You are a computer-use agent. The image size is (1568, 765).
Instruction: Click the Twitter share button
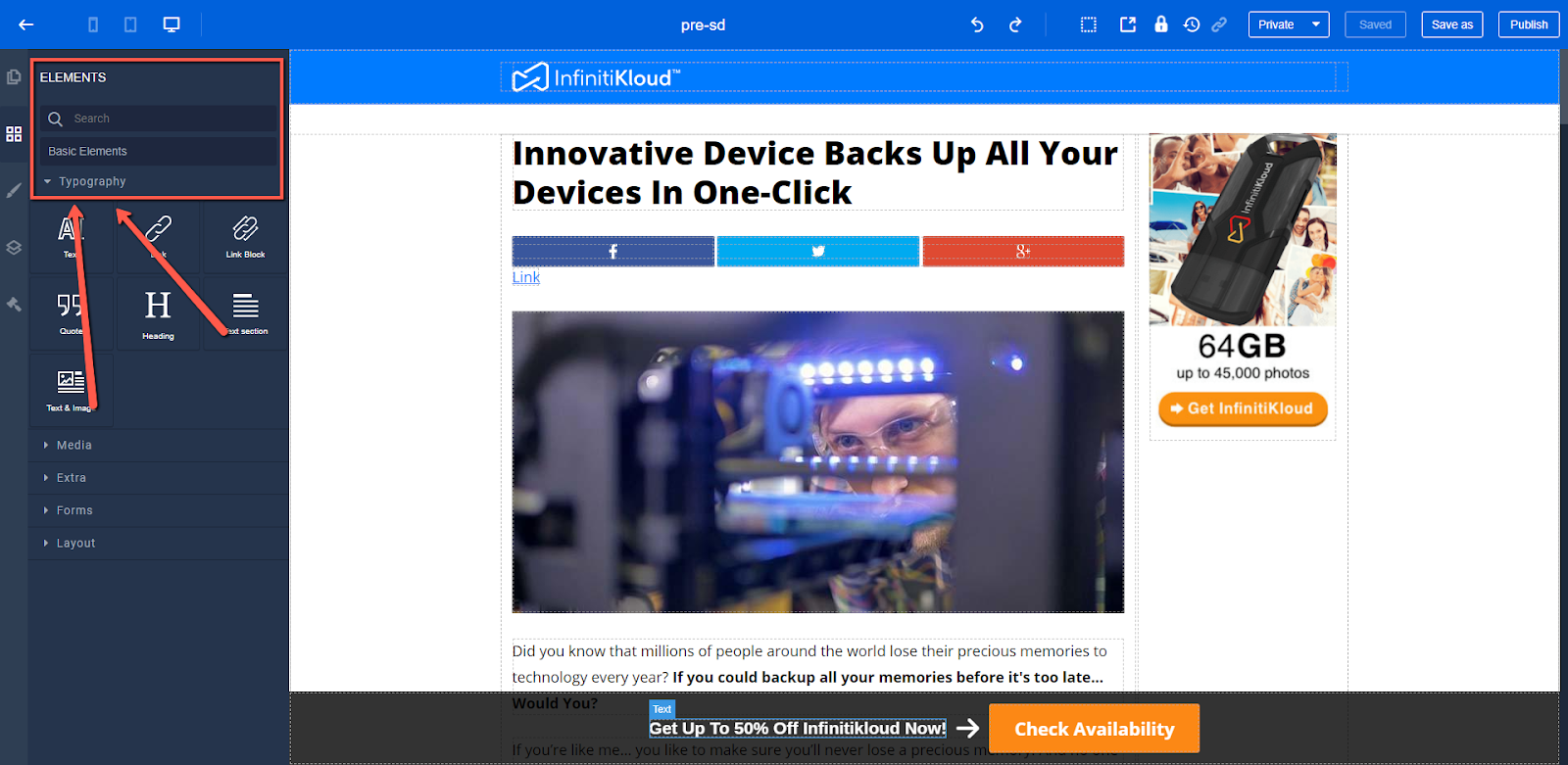(x=817, y=251)
